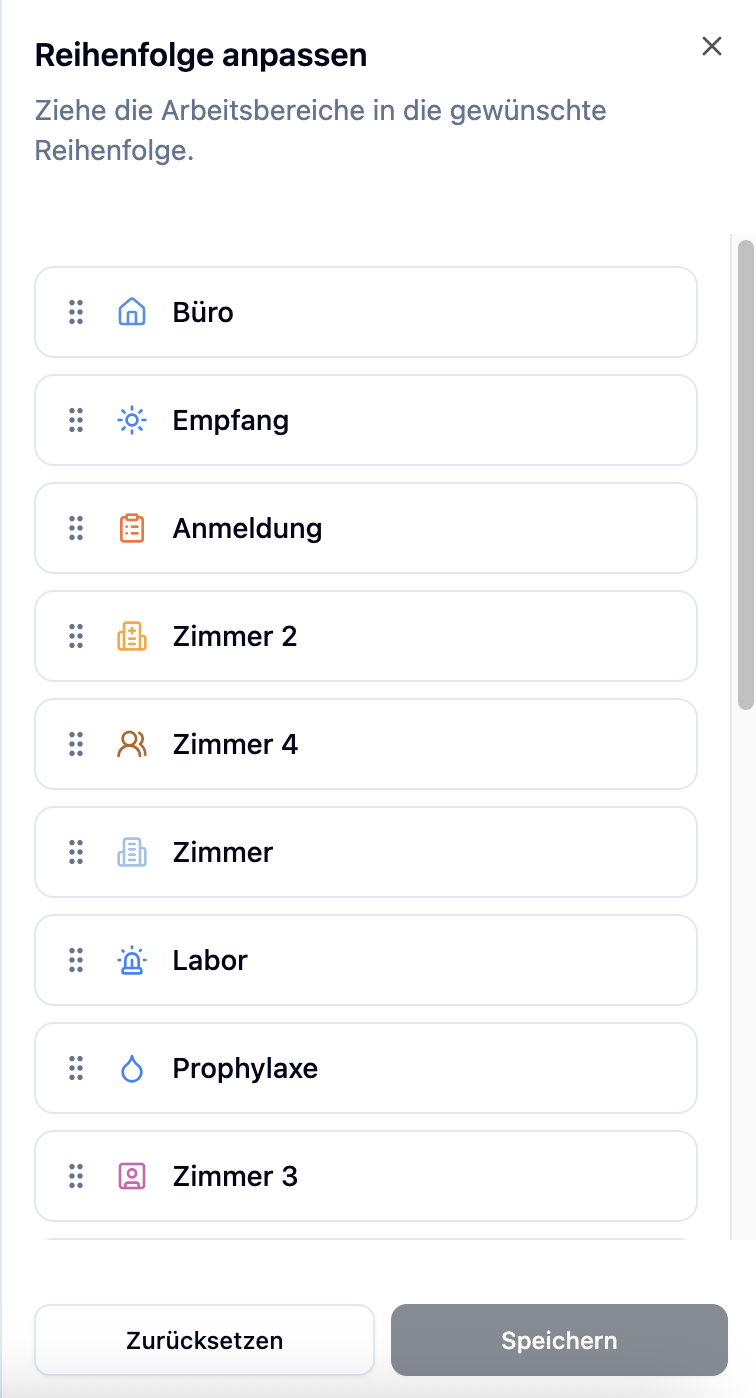Click the hospital icon beside Zimmer 2
The height and width of the screenshot is (1398, 756).
tap(132, 636)
